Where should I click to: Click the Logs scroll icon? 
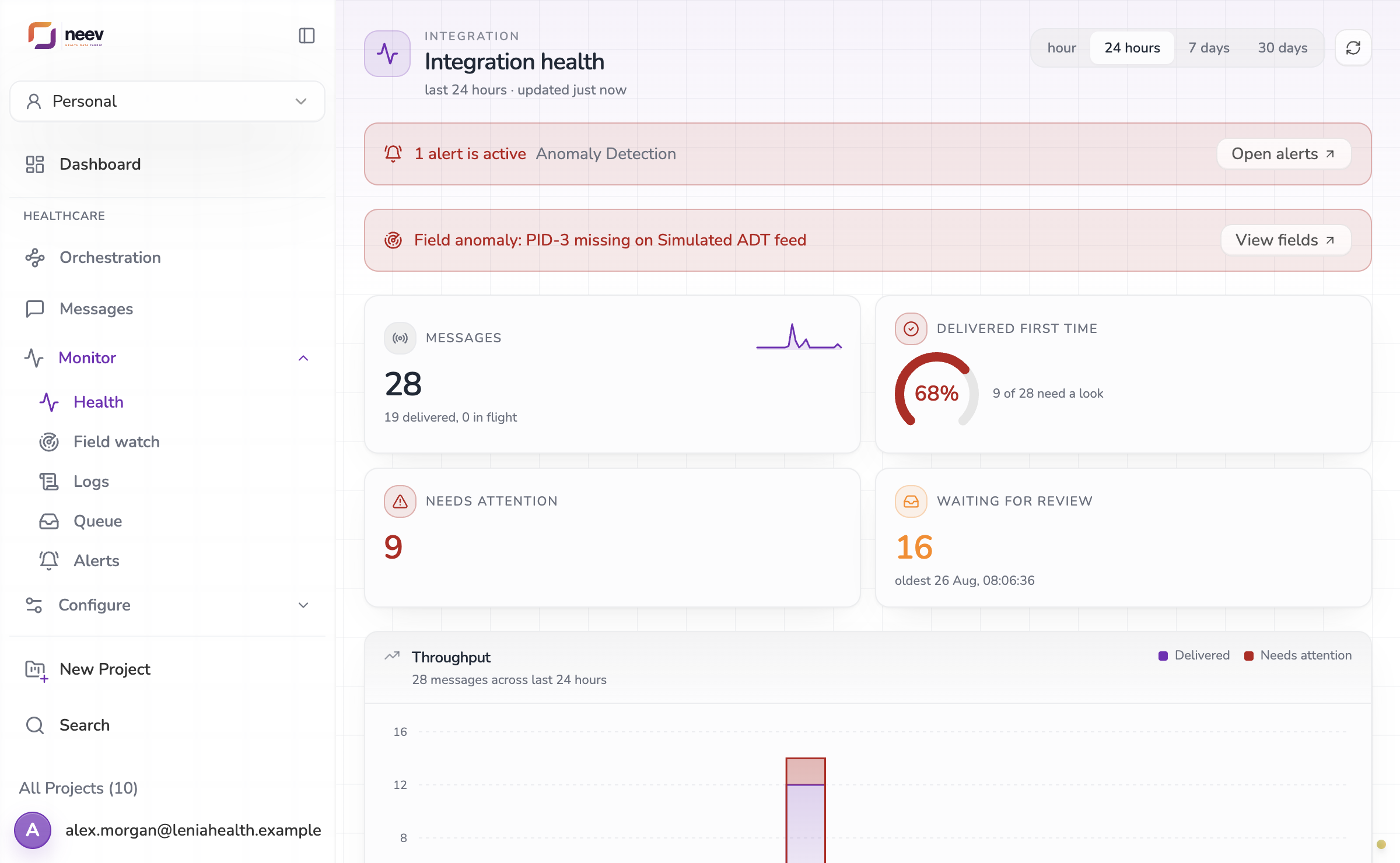(49, 482)
